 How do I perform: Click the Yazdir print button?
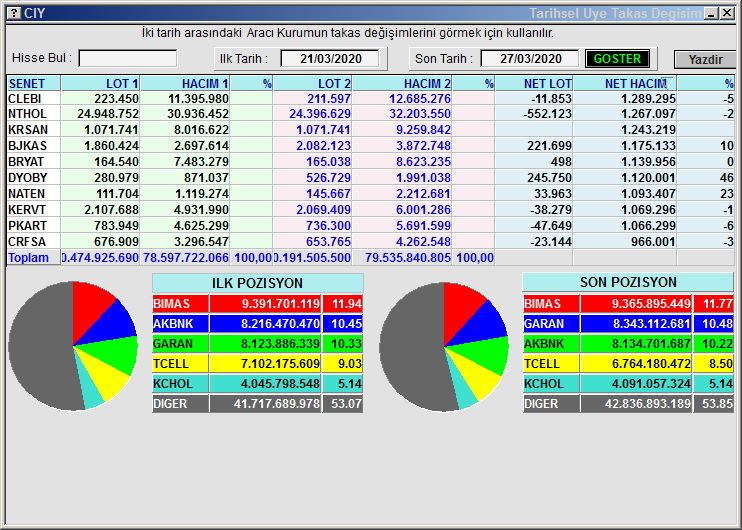click(x=705, y=60)
